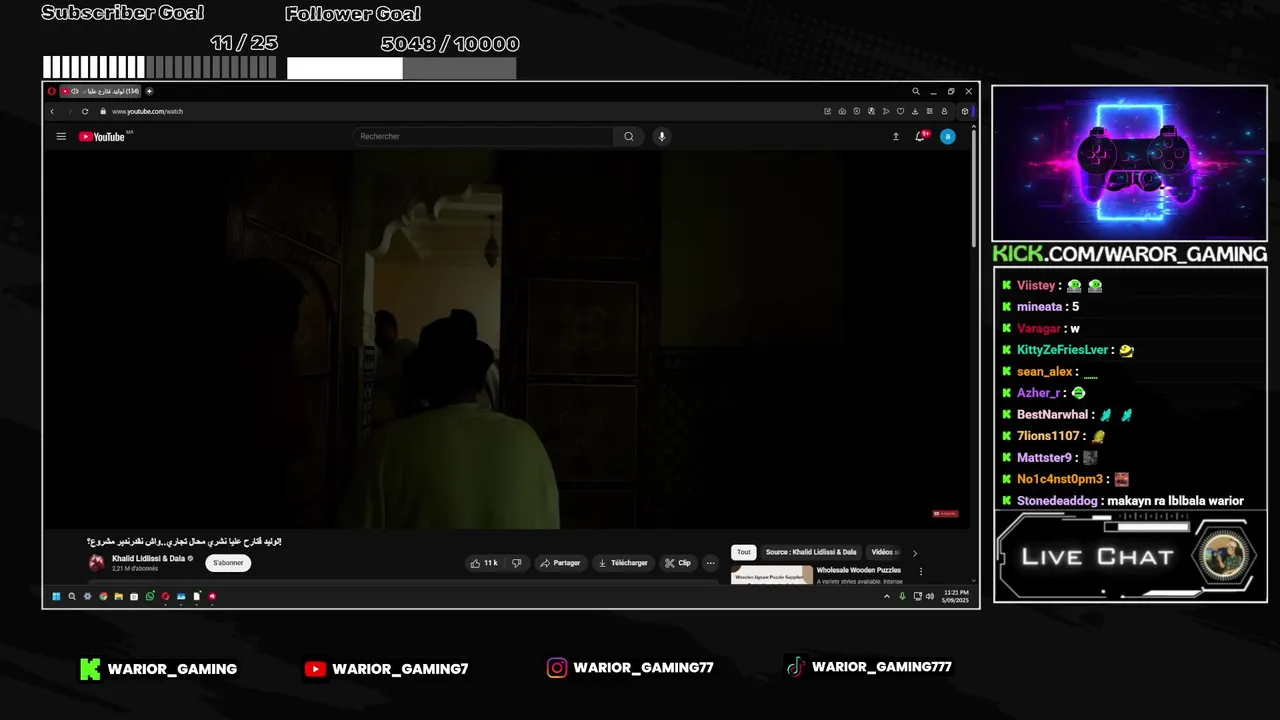Open the browser downloads arrow icon

pyautogui.click(x=915, y=111)
